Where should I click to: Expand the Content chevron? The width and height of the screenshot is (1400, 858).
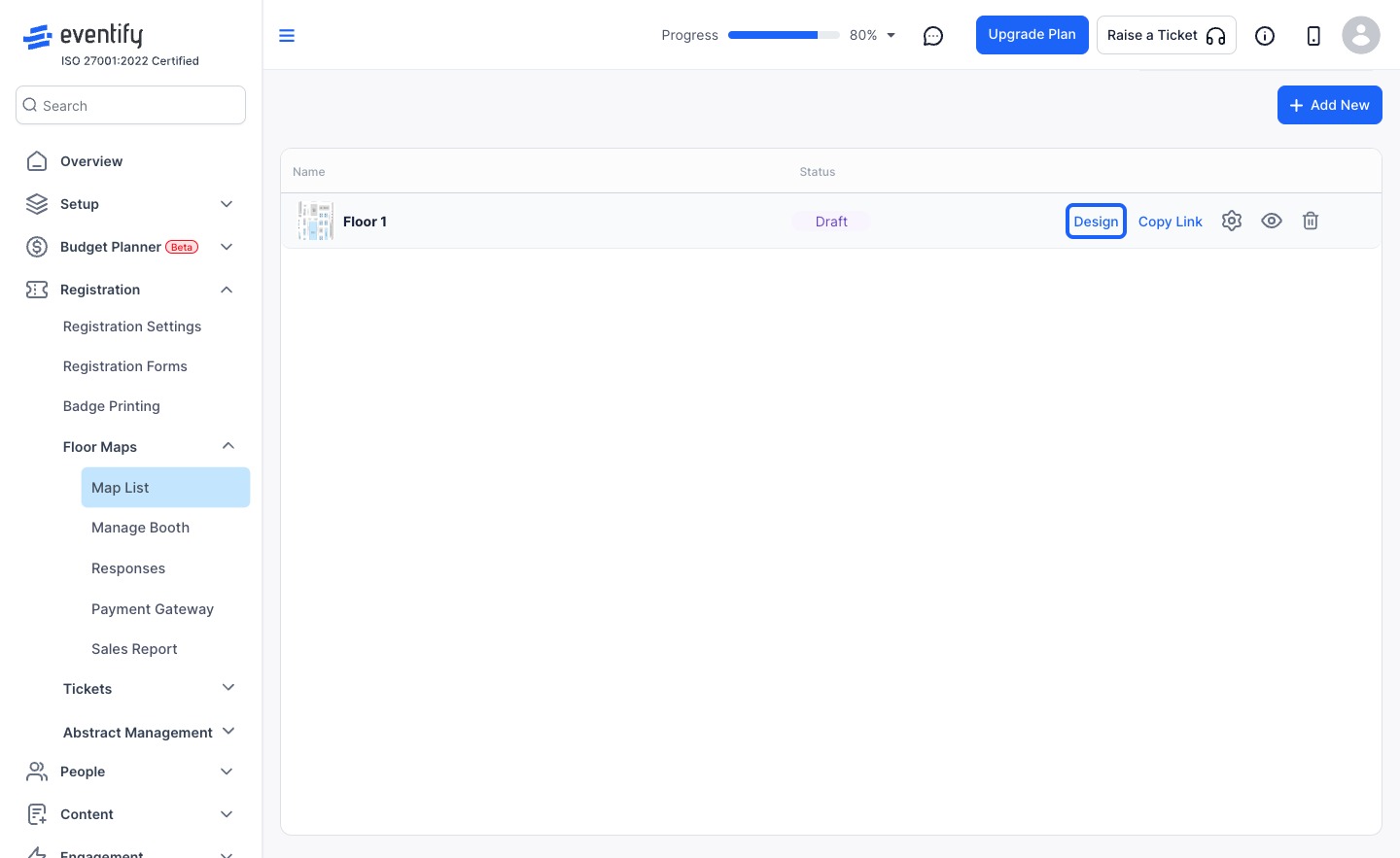click(x=227, y=814)
